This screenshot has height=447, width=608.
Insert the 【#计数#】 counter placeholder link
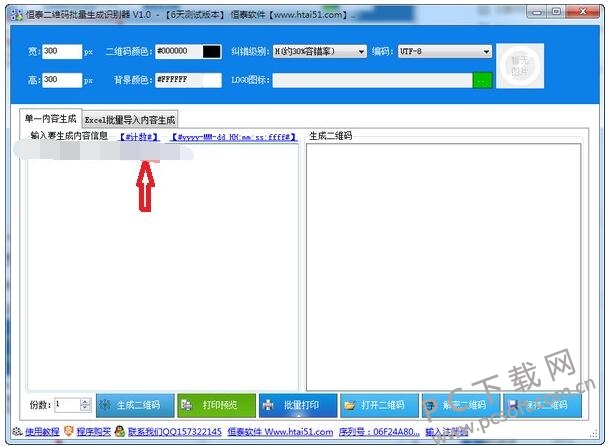[x=140, y=137]
